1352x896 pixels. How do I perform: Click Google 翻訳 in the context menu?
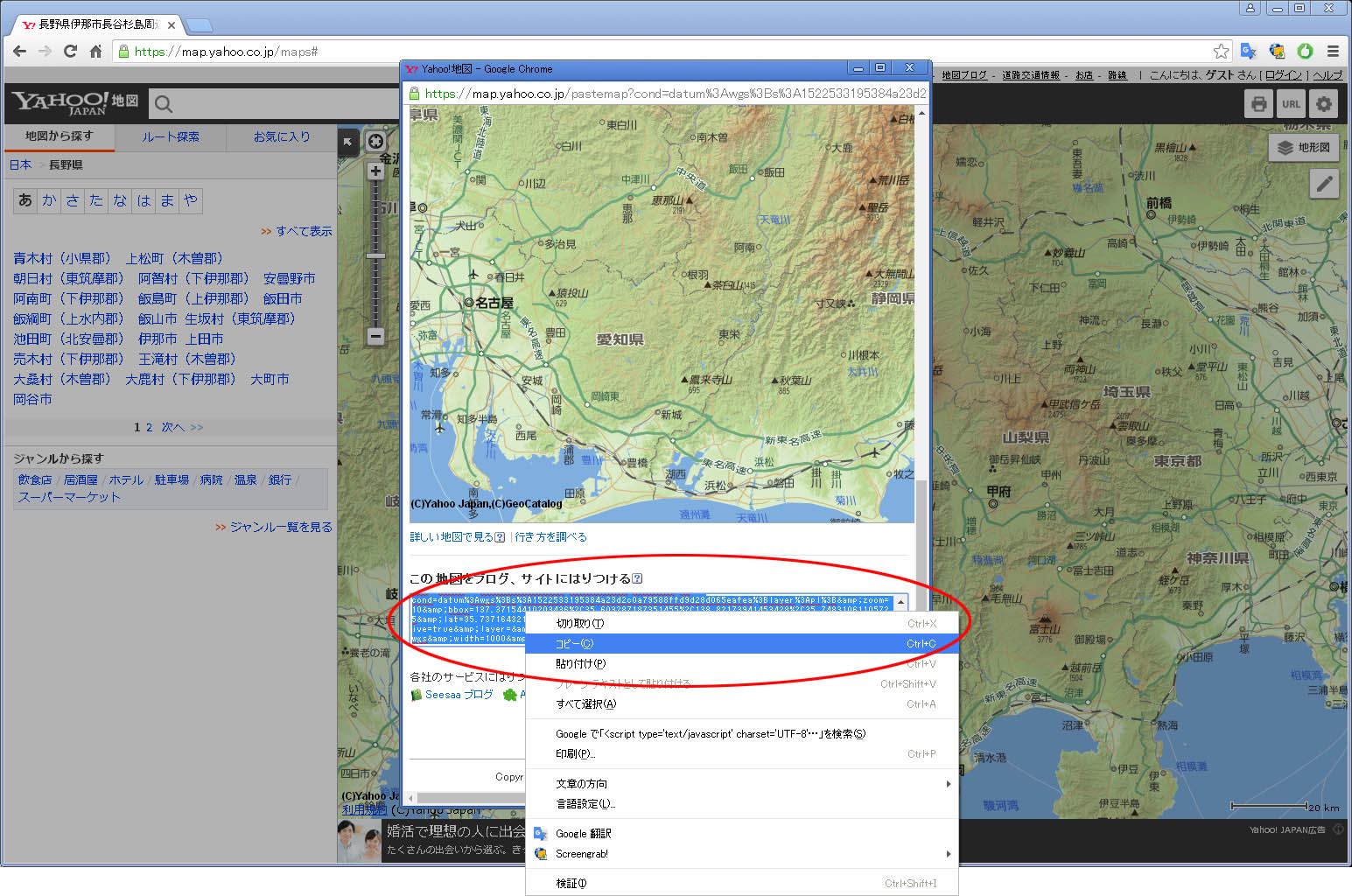742,833
